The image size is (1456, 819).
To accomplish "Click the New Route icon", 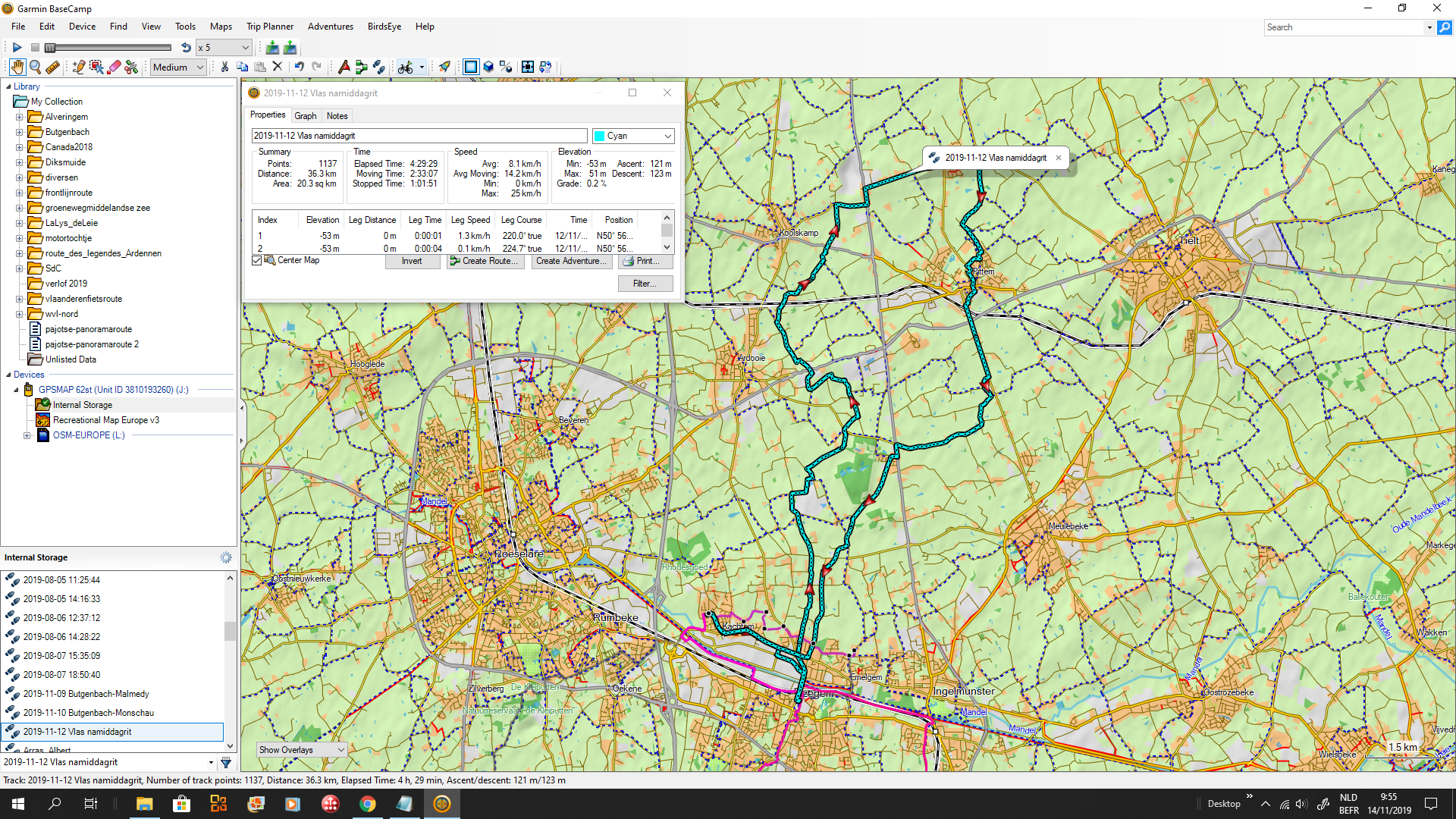I will tap(362, 67).
